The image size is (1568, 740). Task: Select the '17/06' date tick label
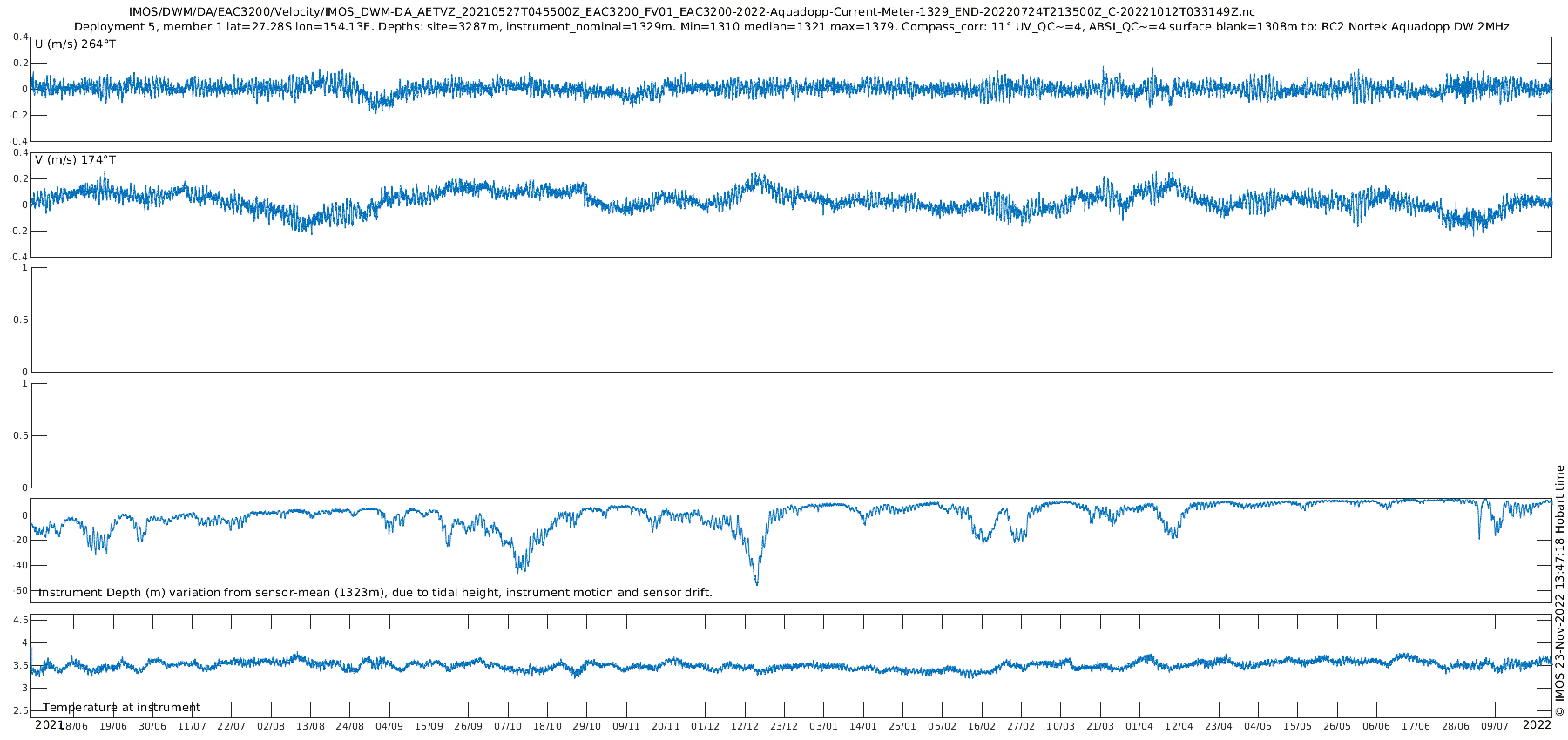1416,726
